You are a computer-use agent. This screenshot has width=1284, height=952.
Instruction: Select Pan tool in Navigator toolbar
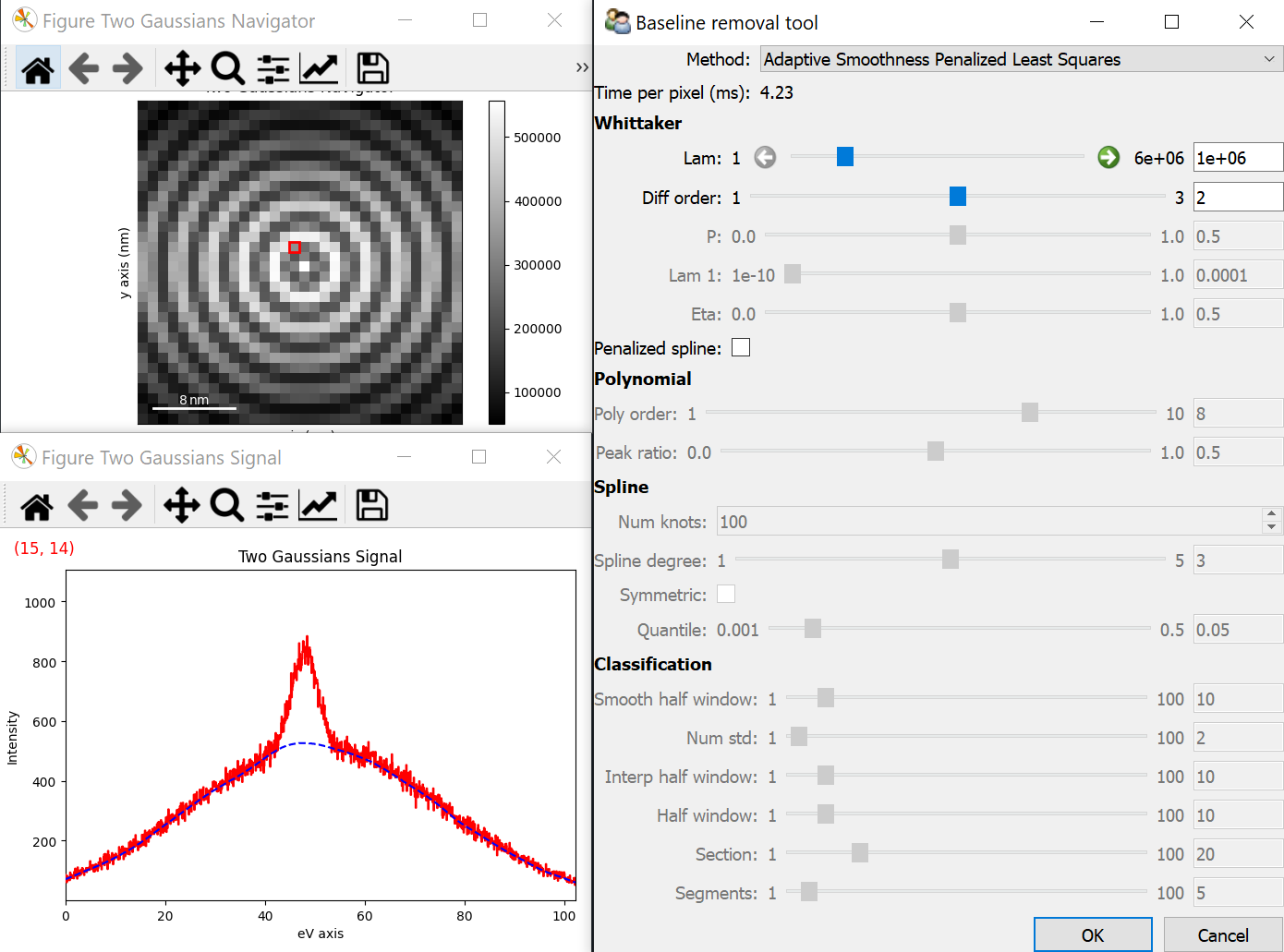(182, 69)
